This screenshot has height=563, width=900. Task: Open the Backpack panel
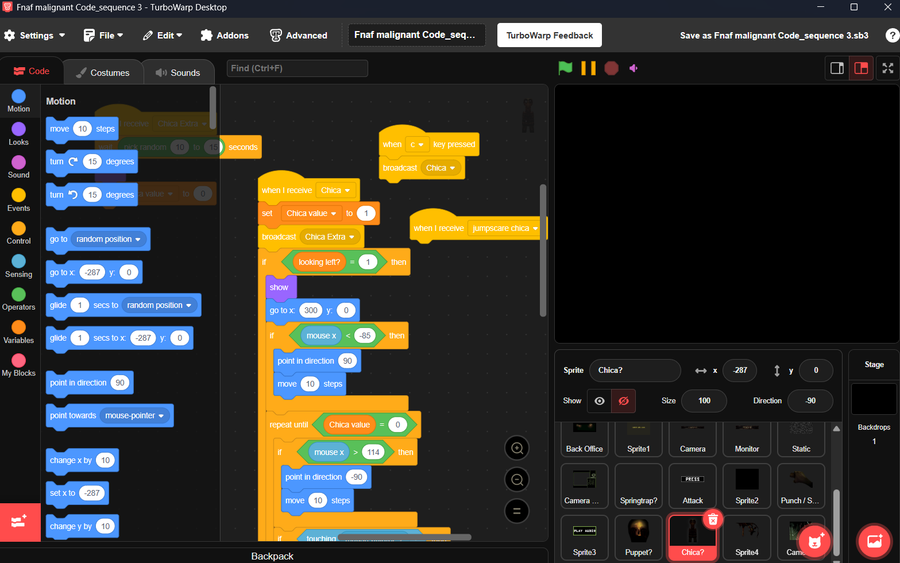[x=273, y=556]
